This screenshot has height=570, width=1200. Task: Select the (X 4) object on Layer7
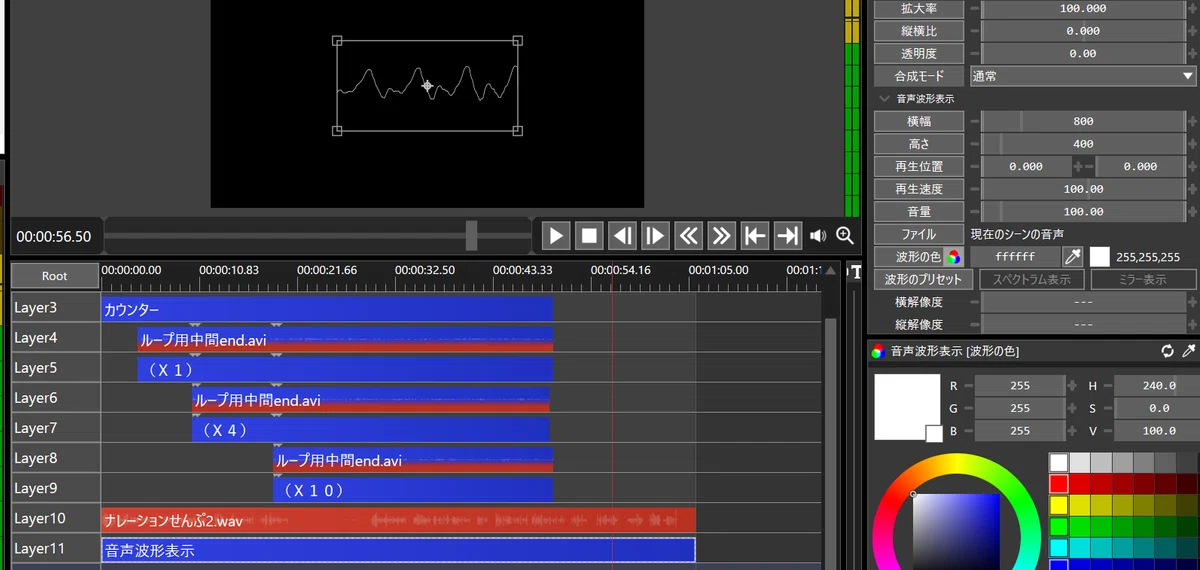click(x=370, y=430)
